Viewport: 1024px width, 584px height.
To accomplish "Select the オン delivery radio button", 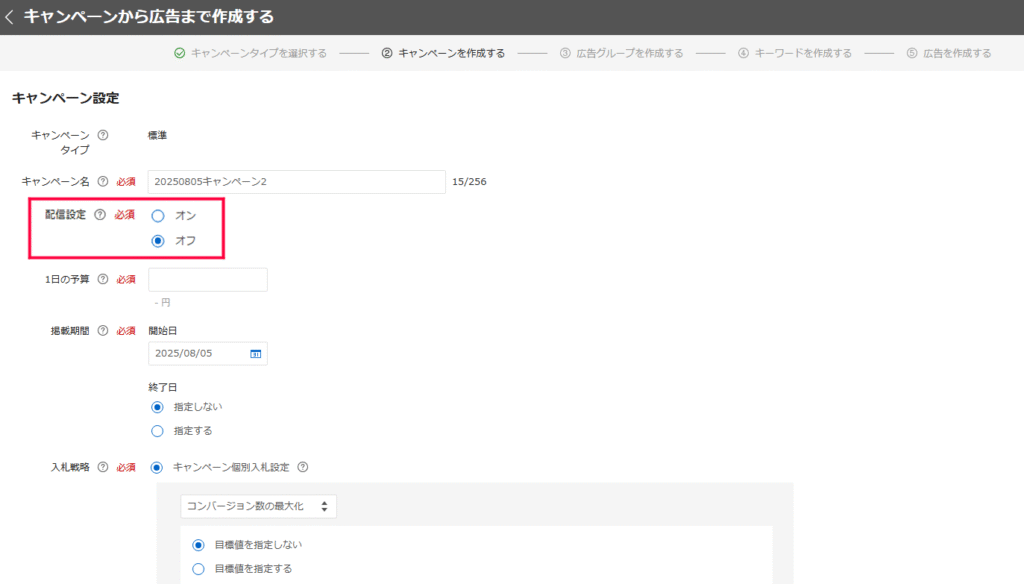I will click(157, 215).
